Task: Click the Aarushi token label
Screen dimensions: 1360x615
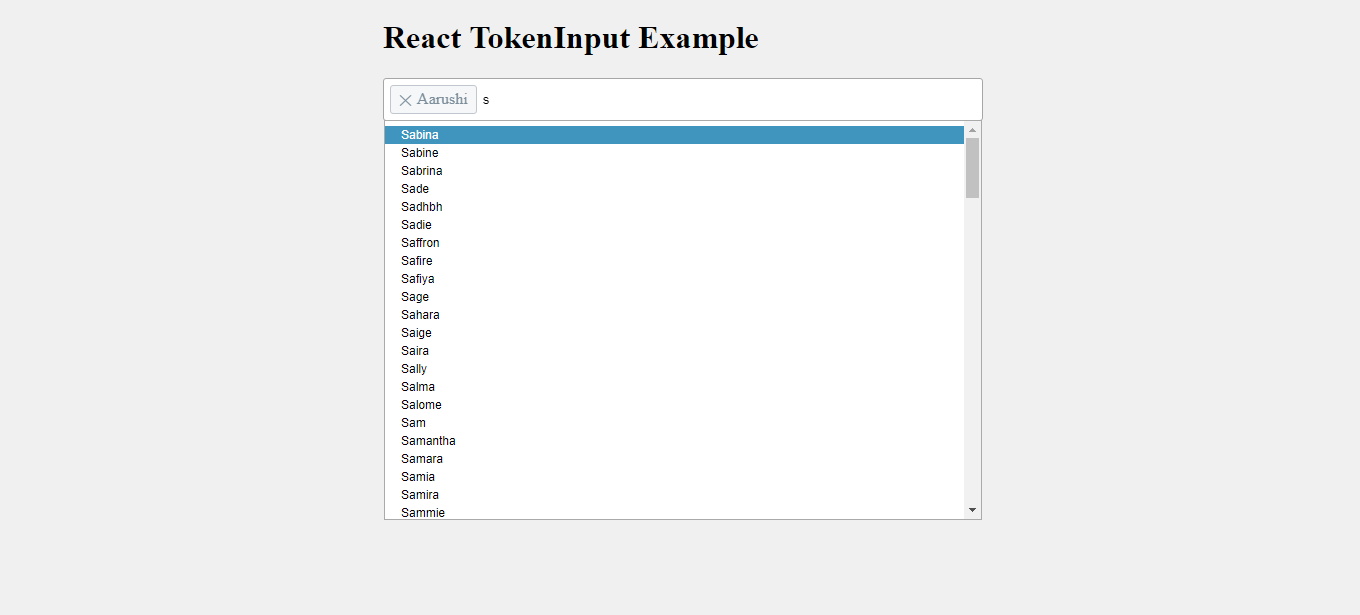Action: [442, 100]
